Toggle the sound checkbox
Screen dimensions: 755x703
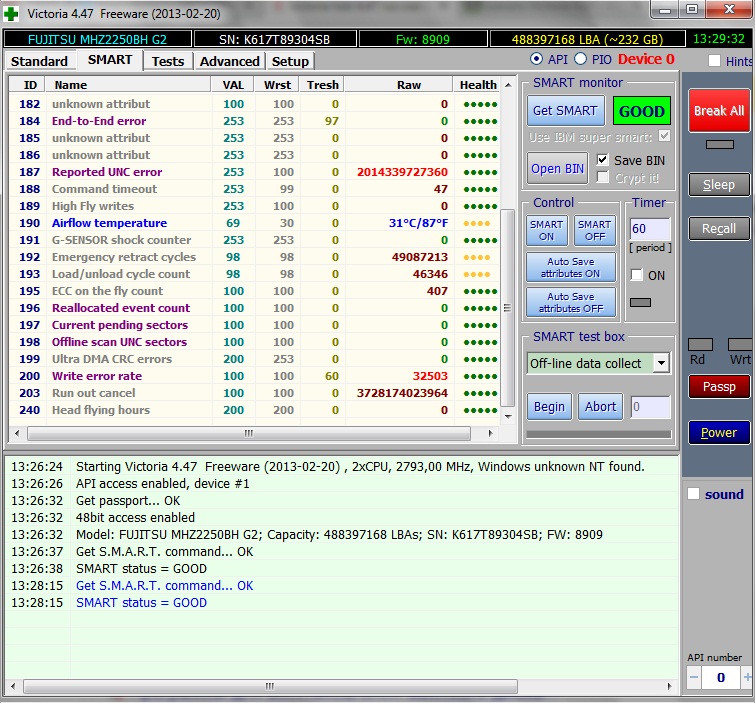(694, 494)
